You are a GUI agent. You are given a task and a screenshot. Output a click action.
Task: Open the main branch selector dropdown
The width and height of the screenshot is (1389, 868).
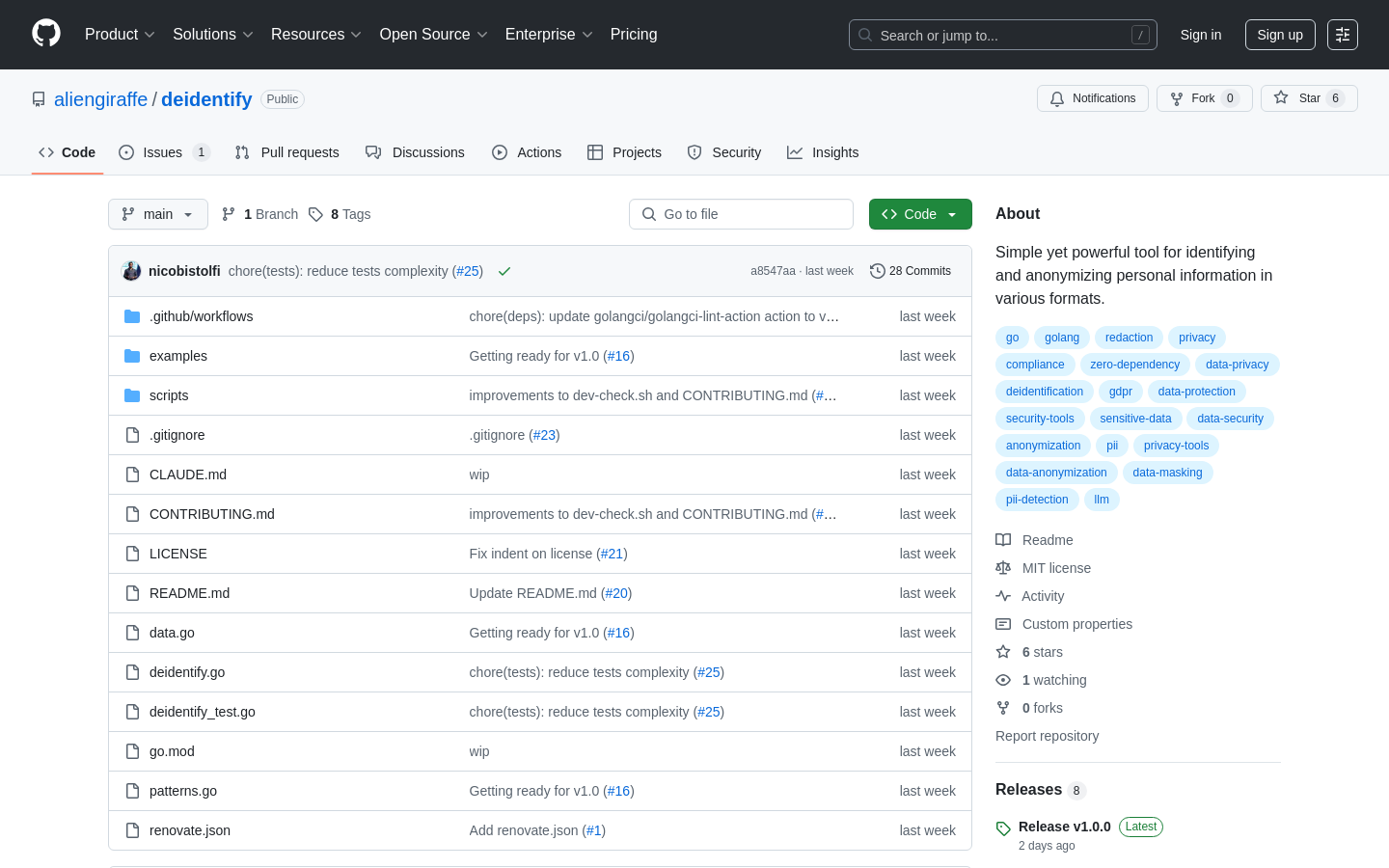click(158, 214)
